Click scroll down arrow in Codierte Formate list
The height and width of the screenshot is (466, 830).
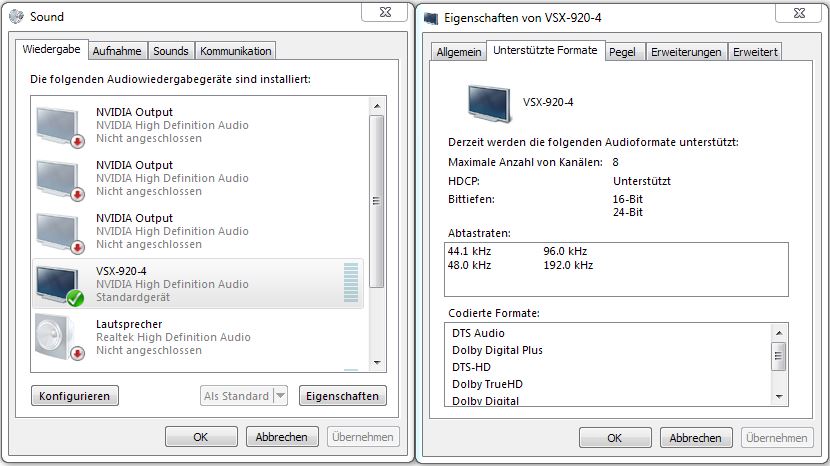(x=779, y=396)
